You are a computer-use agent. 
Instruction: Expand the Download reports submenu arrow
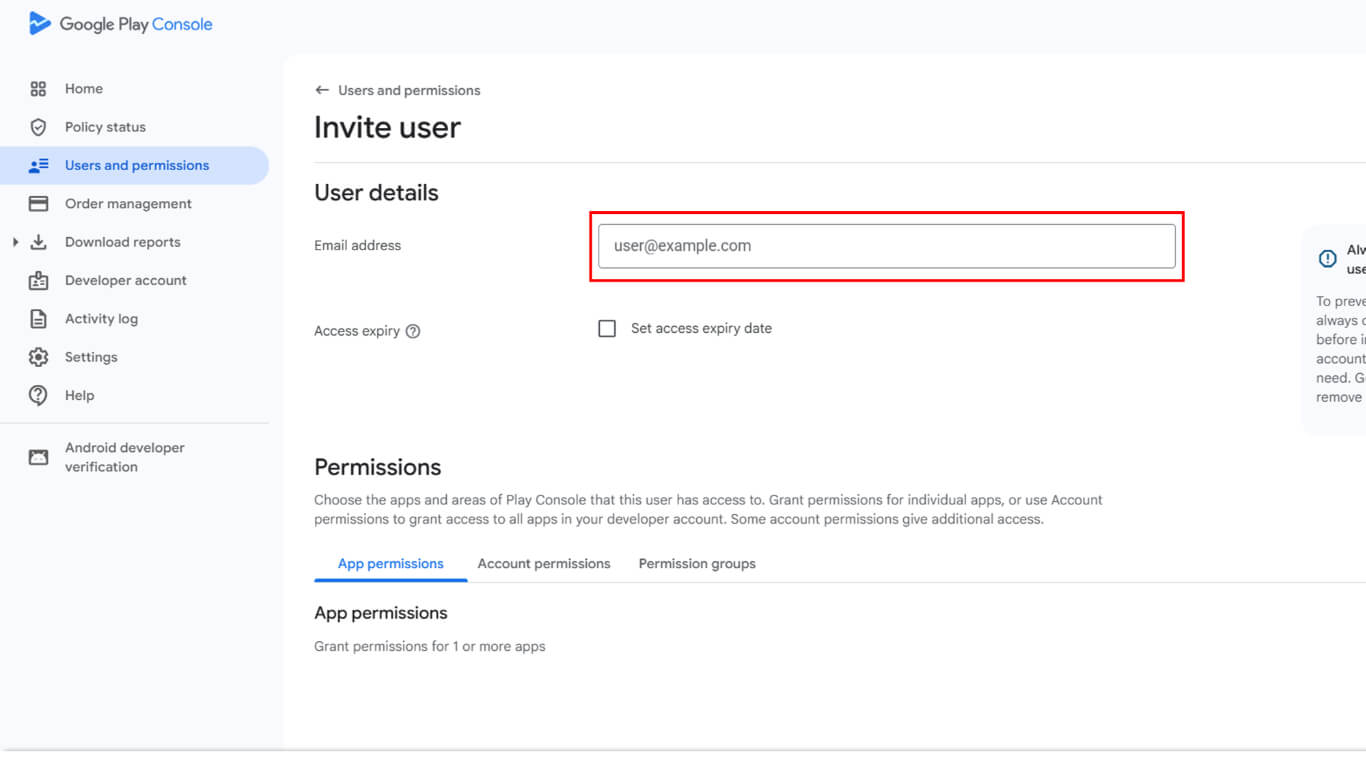coord(15,242)
